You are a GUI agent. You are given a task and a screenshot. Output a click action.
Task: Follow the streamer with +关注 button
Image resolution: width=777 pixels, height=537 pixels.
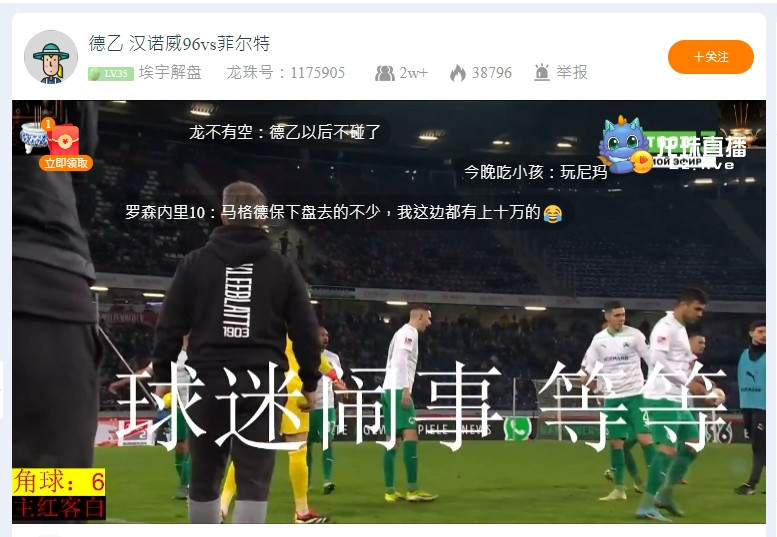pos(711,57)
